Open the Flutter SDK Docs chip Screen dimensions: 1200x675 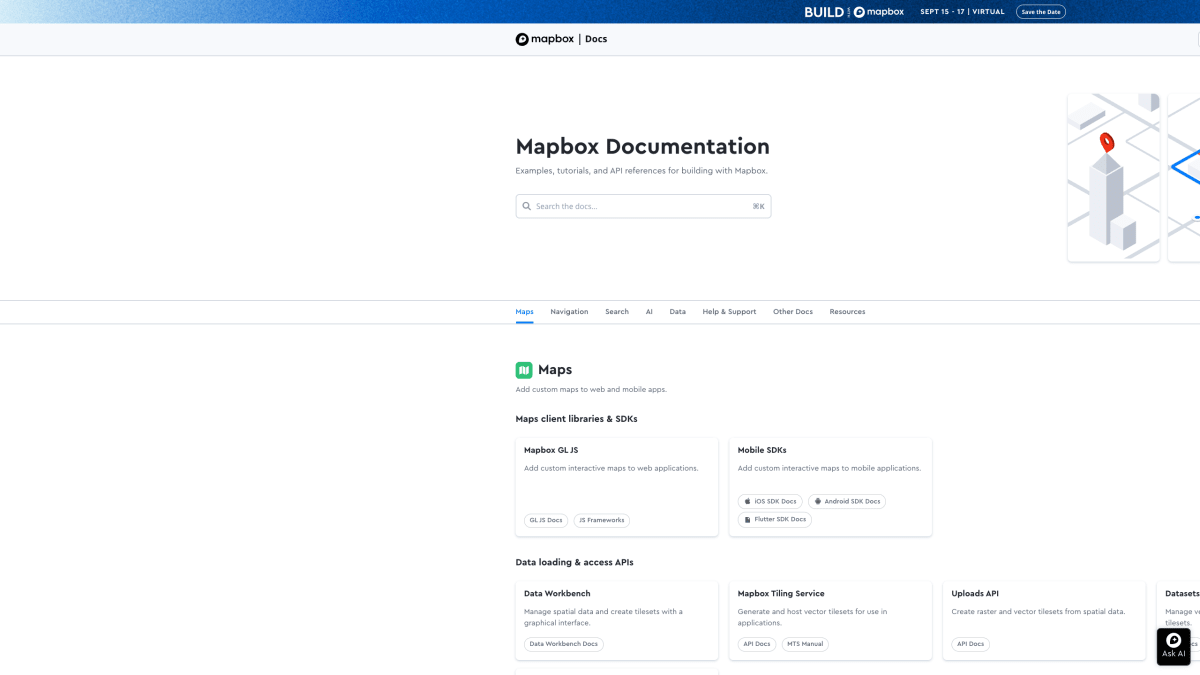775,519
